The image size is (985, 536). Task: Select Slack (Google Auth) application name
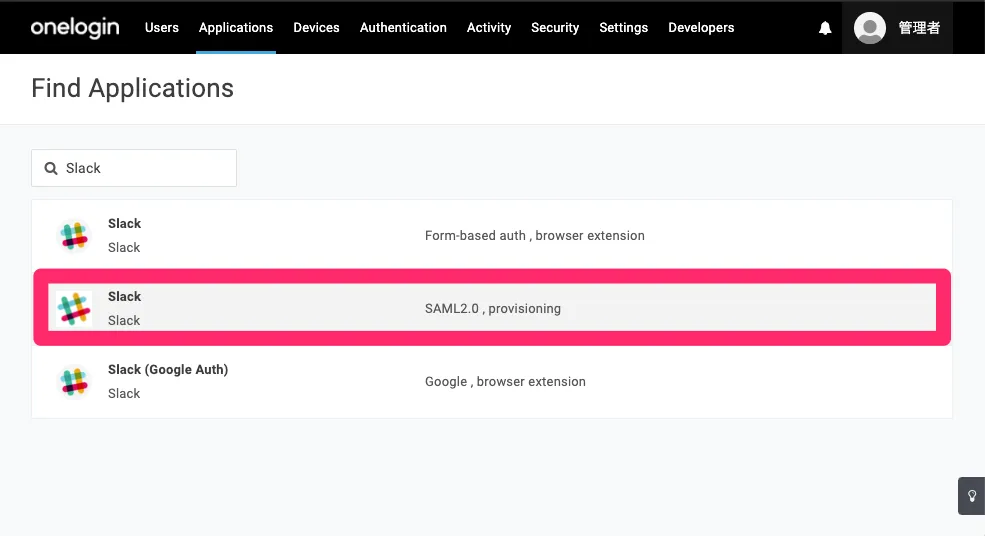tap(168, 370)
